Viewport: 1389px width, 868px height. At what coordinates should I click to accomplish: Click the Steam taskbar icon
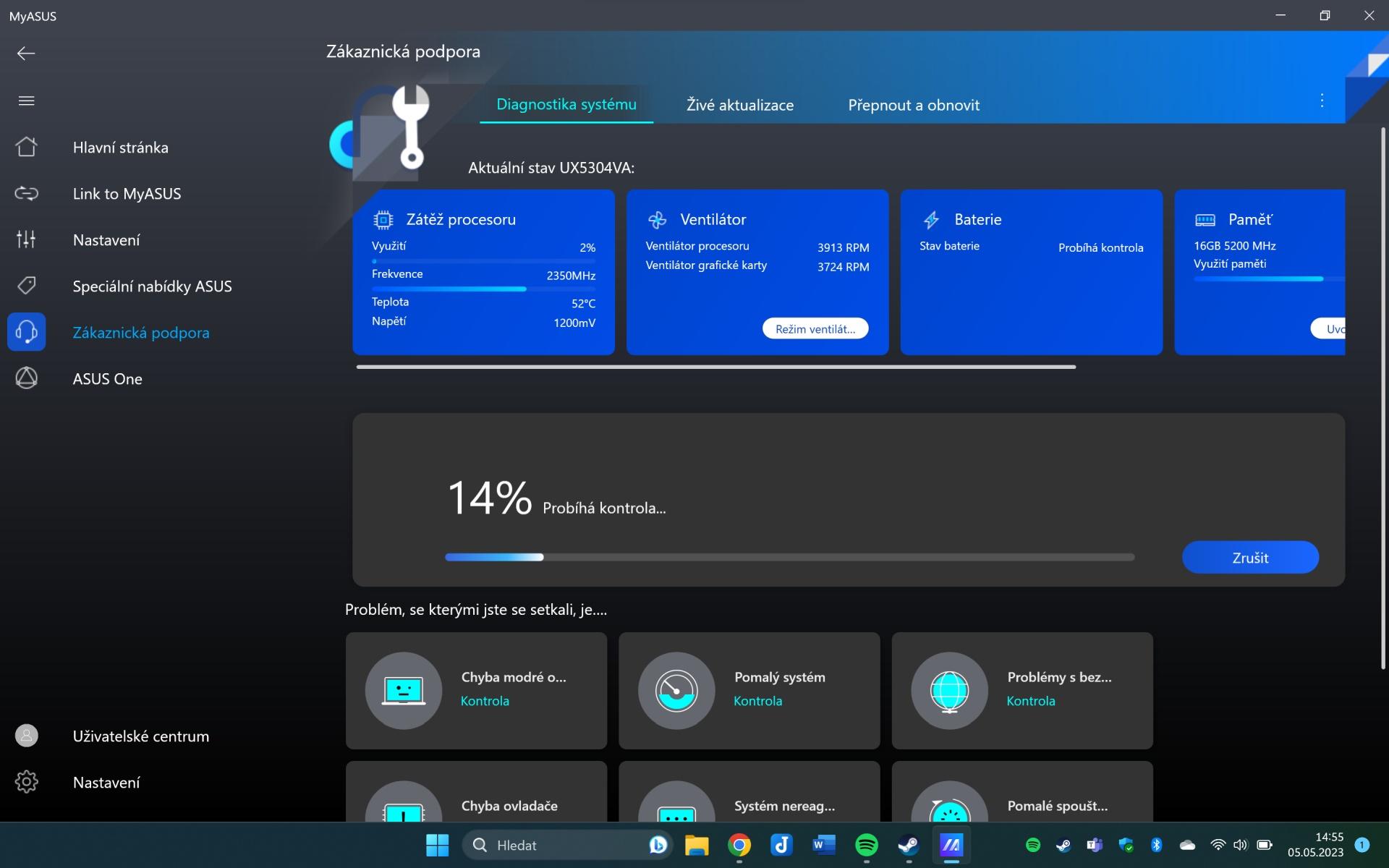909,845
